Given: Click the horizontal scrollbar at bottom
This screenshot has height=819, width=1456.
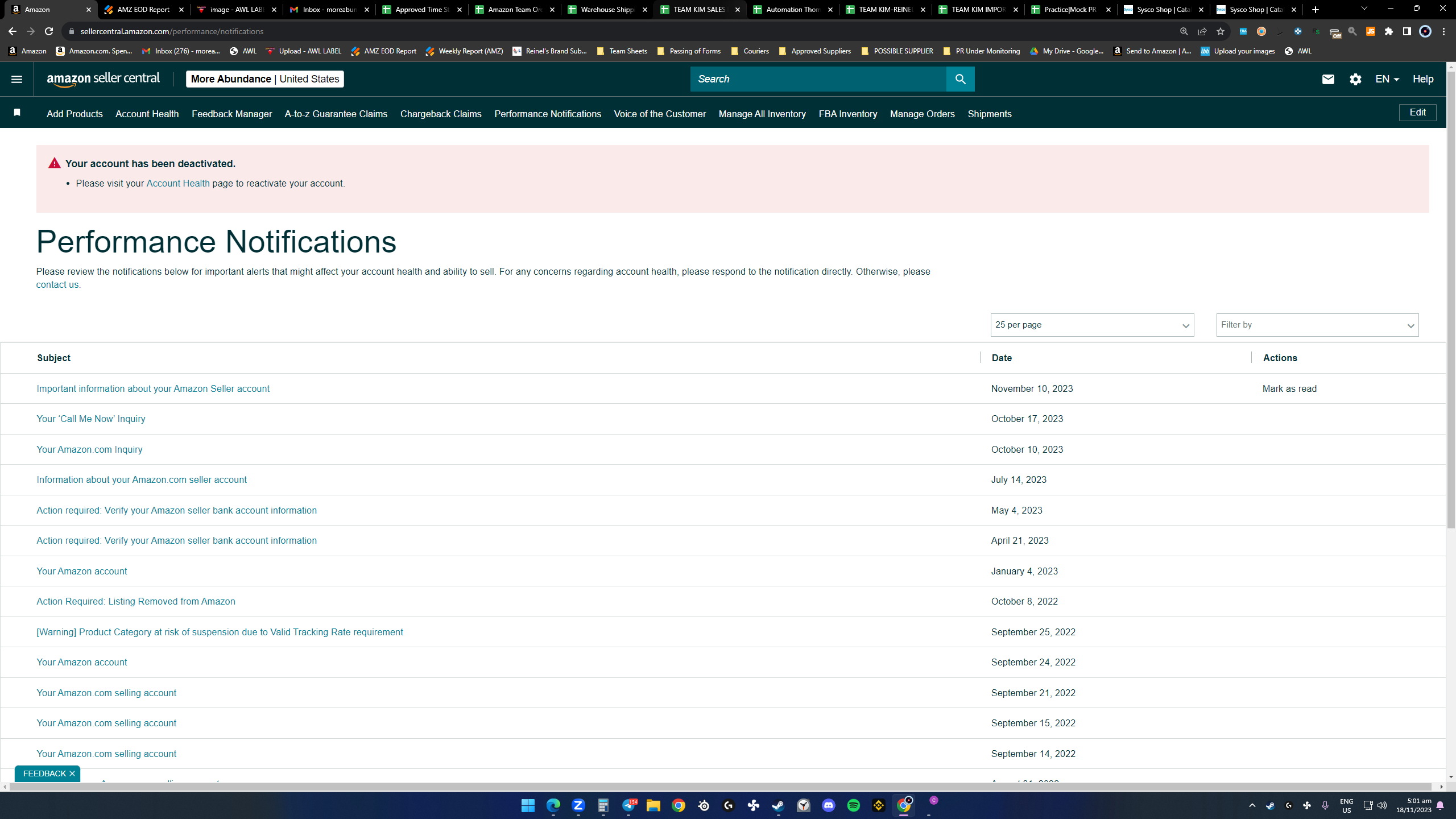Looking at the screenshot, I should click(x=721, y=787).
